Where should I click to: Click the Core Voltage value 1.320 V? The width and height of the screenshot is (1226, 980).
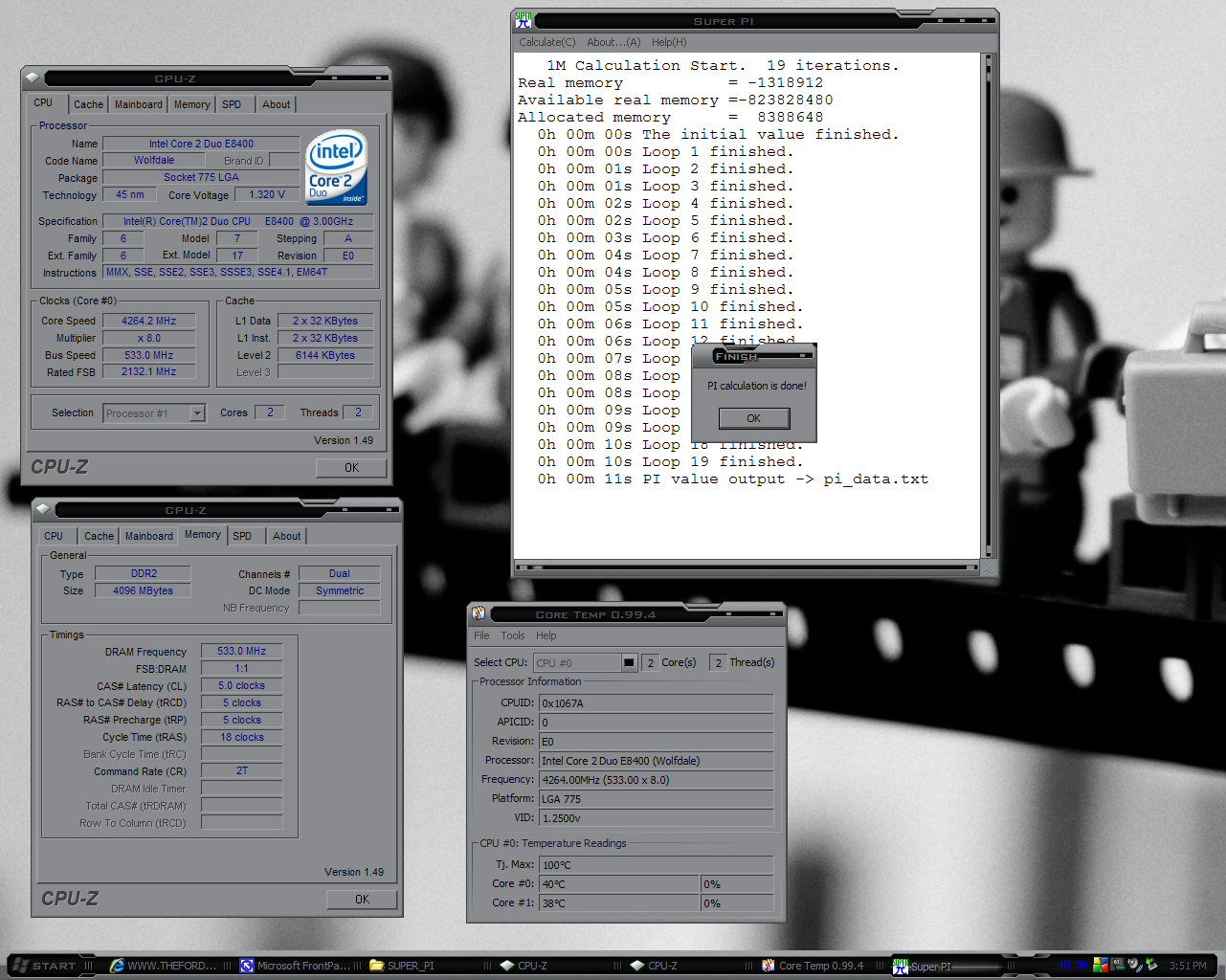[x=267, y=195]
